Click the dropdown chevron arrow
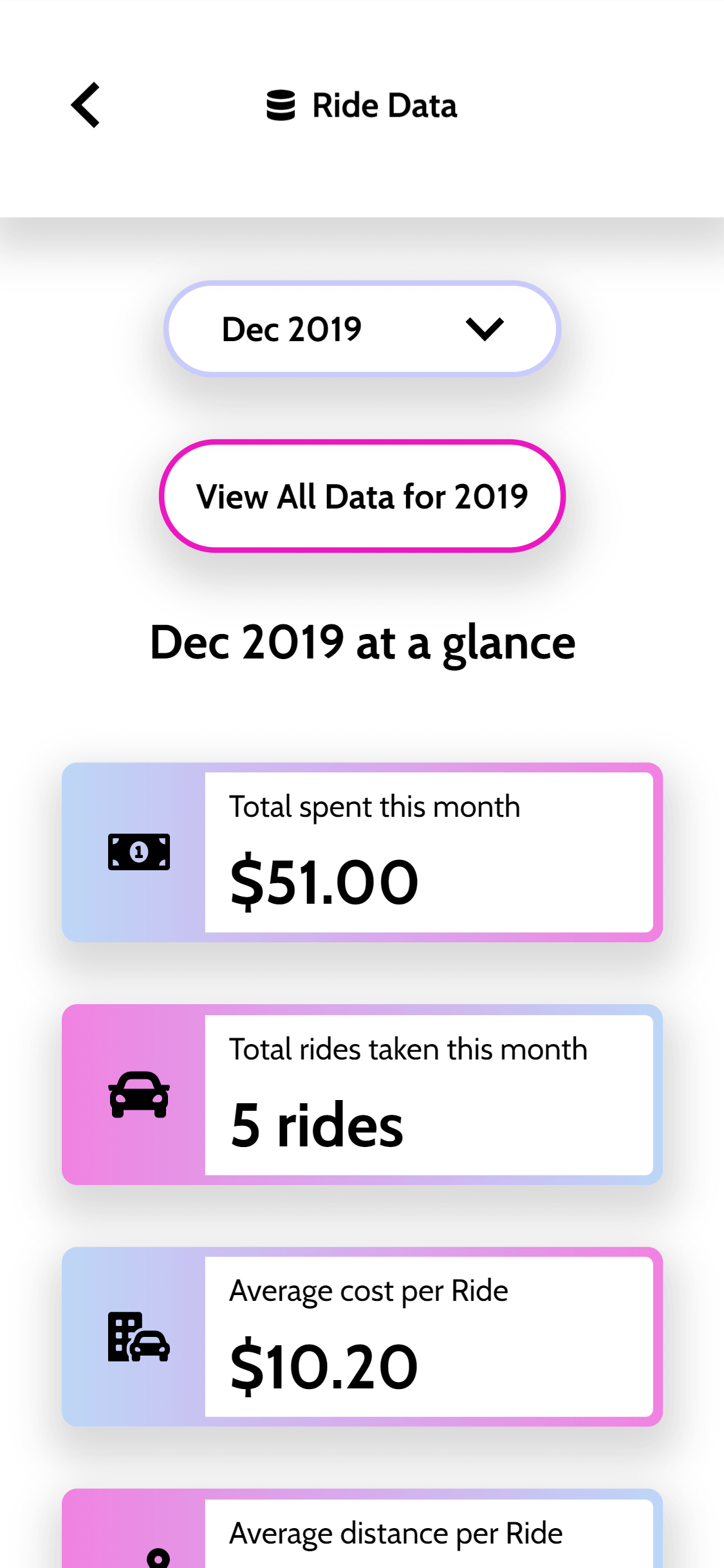This screenshot has height=1568, width=724. pyautogui.click(x=484, y=329)
